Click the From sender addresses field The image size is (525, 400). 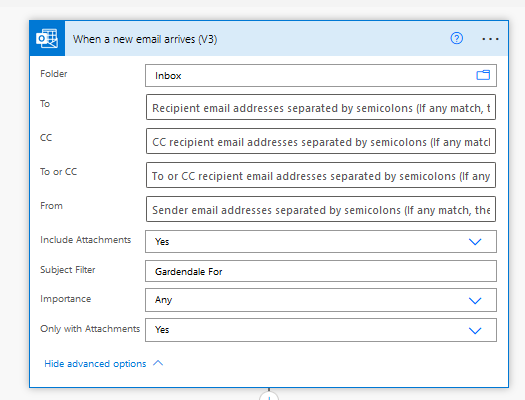coord(321,209)
